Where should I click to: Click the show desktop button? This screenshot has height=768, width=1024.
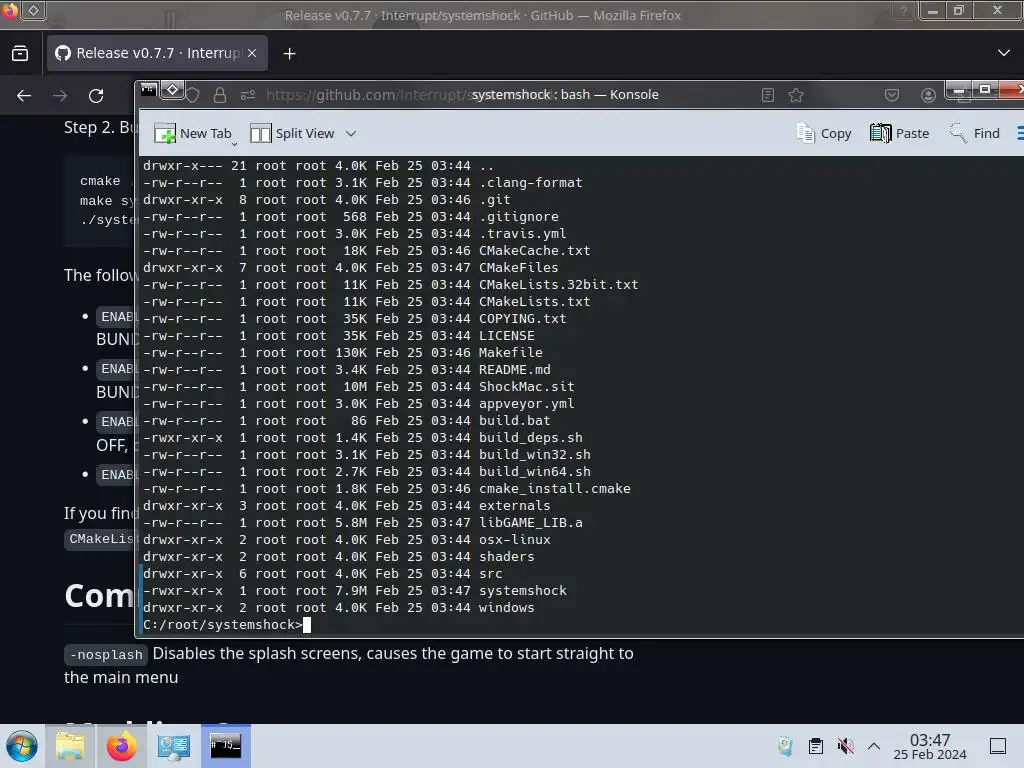tap(997, 746)
